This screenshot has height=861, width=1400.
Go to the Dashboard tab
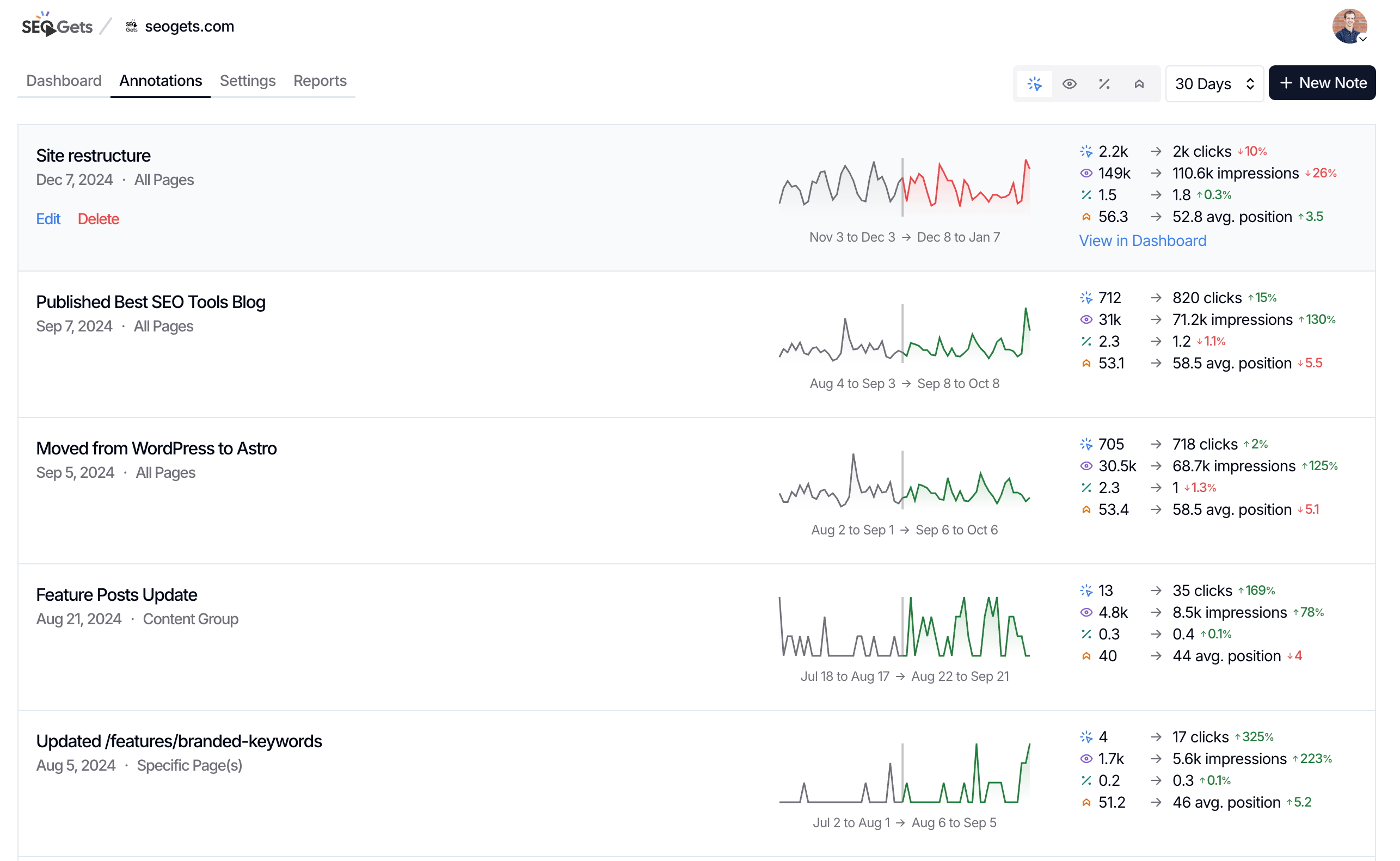pos(64,81)
